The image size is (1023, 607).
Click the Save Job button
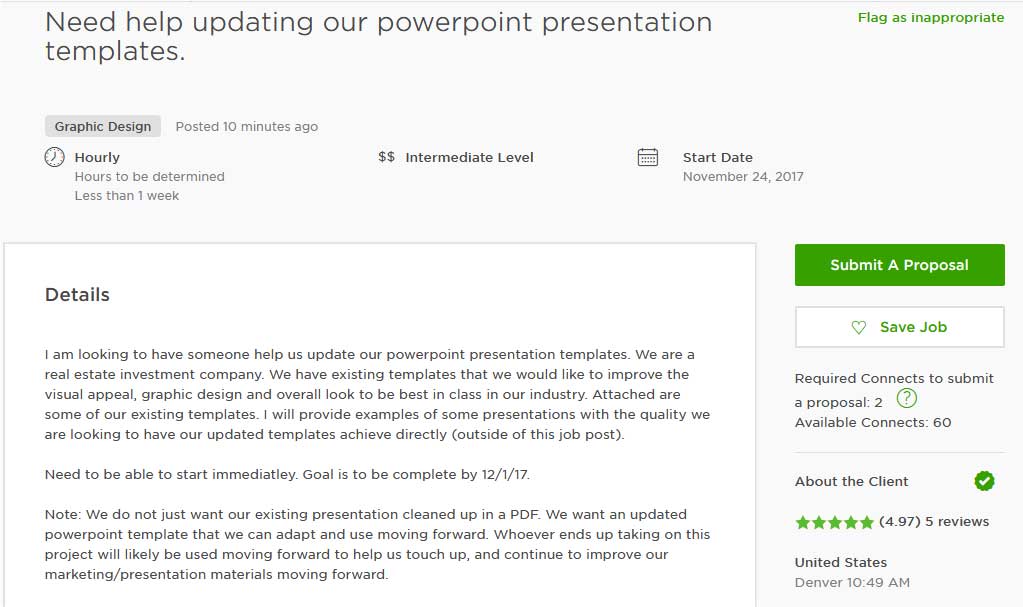(899, 327)
